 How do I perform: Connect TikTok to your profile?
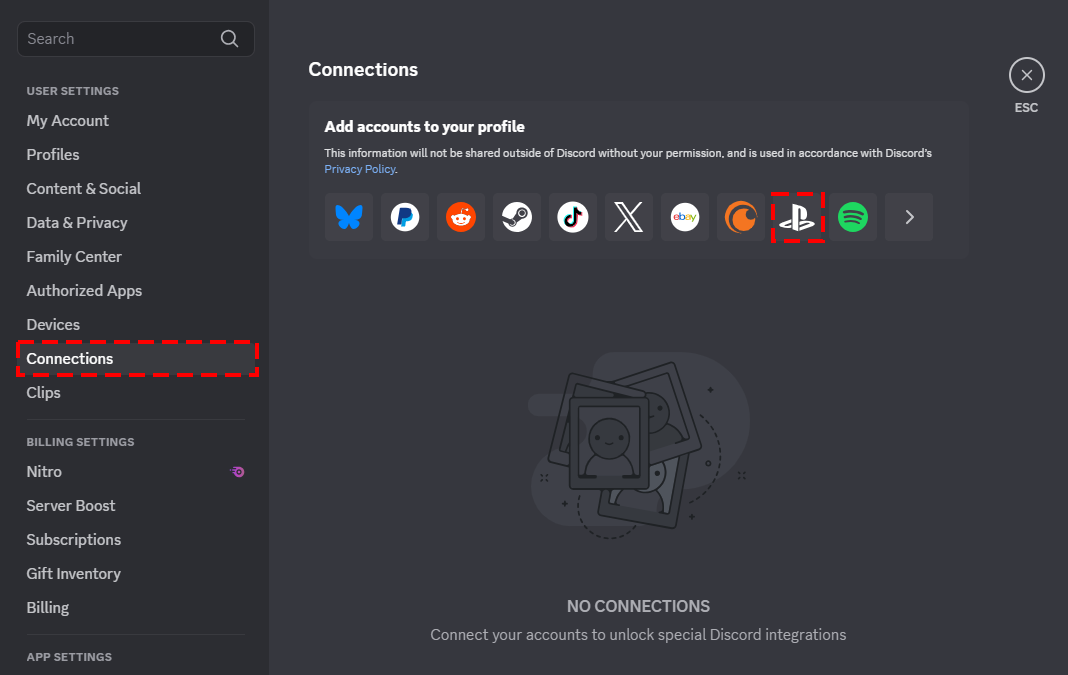[x=573, y=217]
